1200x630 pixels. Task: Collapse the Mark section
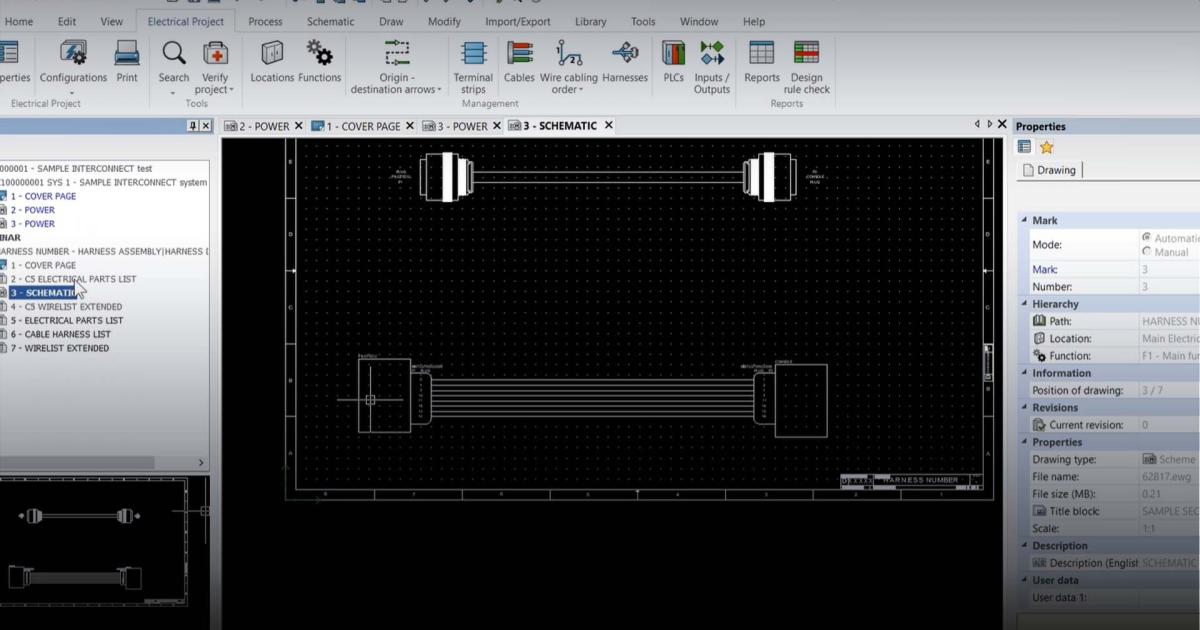pyautogui.click(x=1023, y=220)
